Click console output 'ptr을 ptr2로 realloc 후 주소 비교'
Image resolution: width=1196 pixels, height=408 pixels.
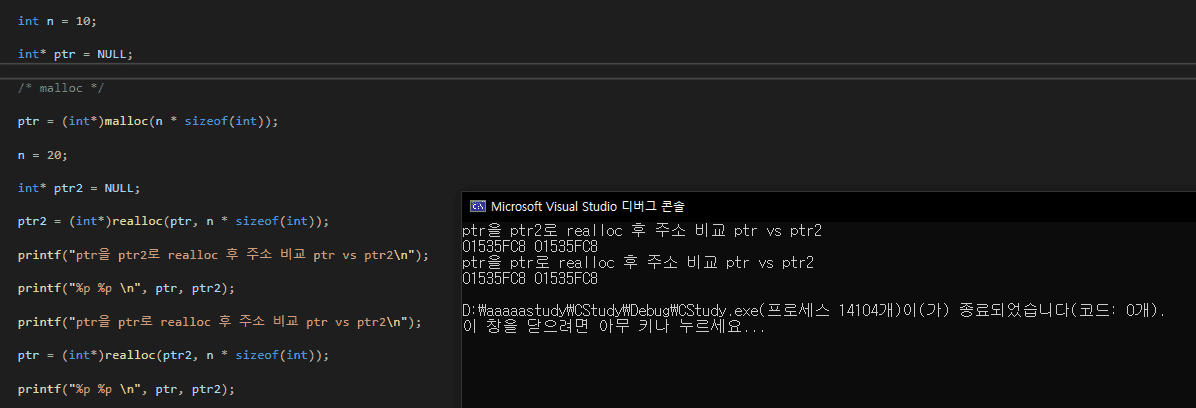pyautogui.click(x=642, y=230)
